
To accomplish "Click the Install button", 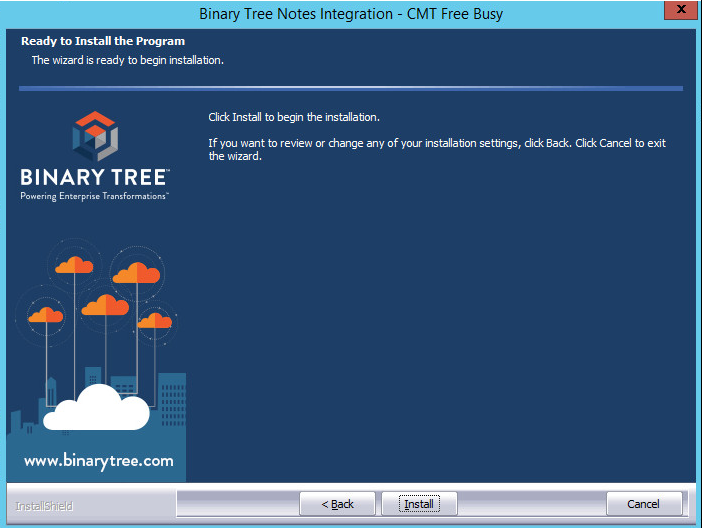I will 419,504.
